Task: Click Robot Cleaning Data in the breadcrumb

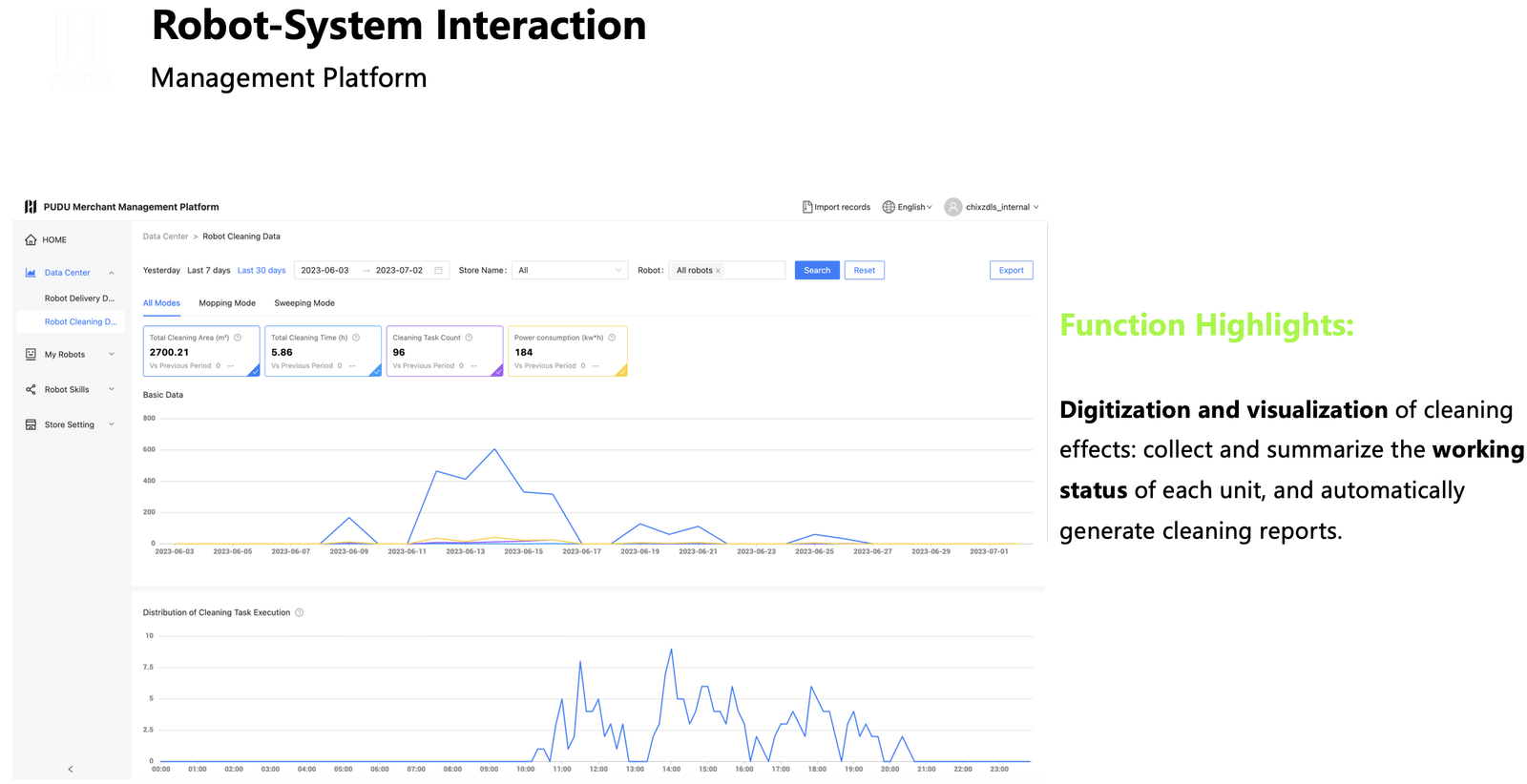Action: coord(241,237)
